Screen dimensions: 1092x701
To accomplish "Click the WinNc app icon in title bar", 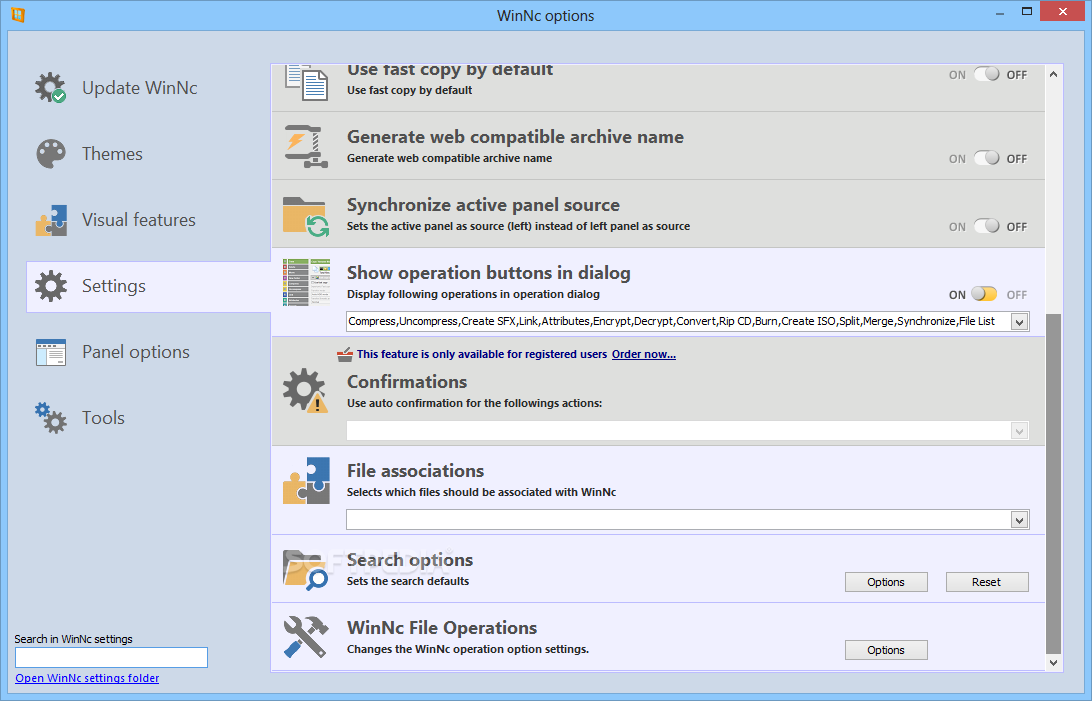I will [x=18, y=15].
